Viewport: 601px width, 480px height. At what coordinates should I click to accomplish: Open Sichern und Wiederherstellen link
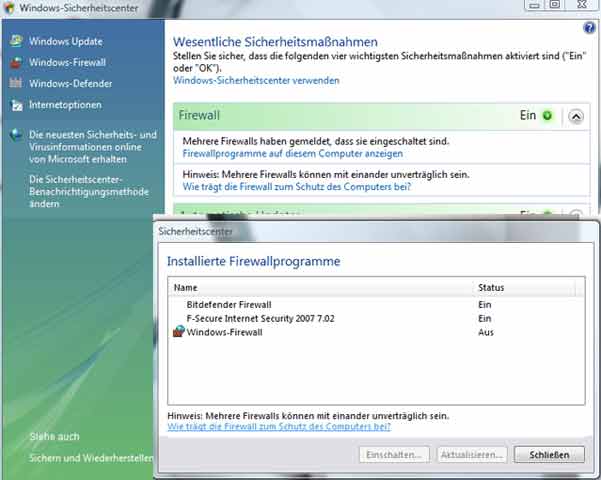point(91,458)
